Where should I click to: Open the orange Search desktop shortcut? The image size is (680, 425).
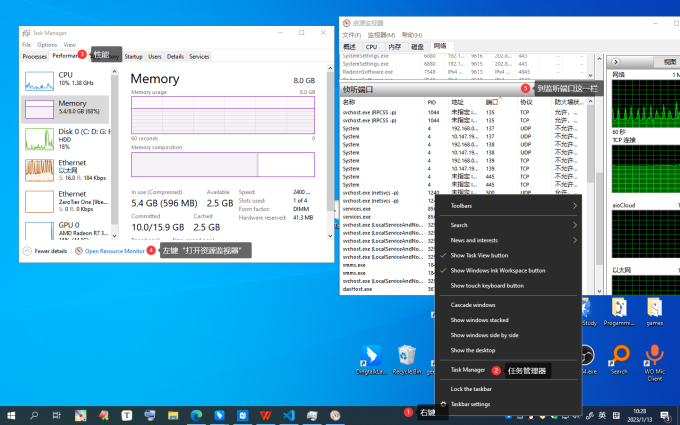619,360
